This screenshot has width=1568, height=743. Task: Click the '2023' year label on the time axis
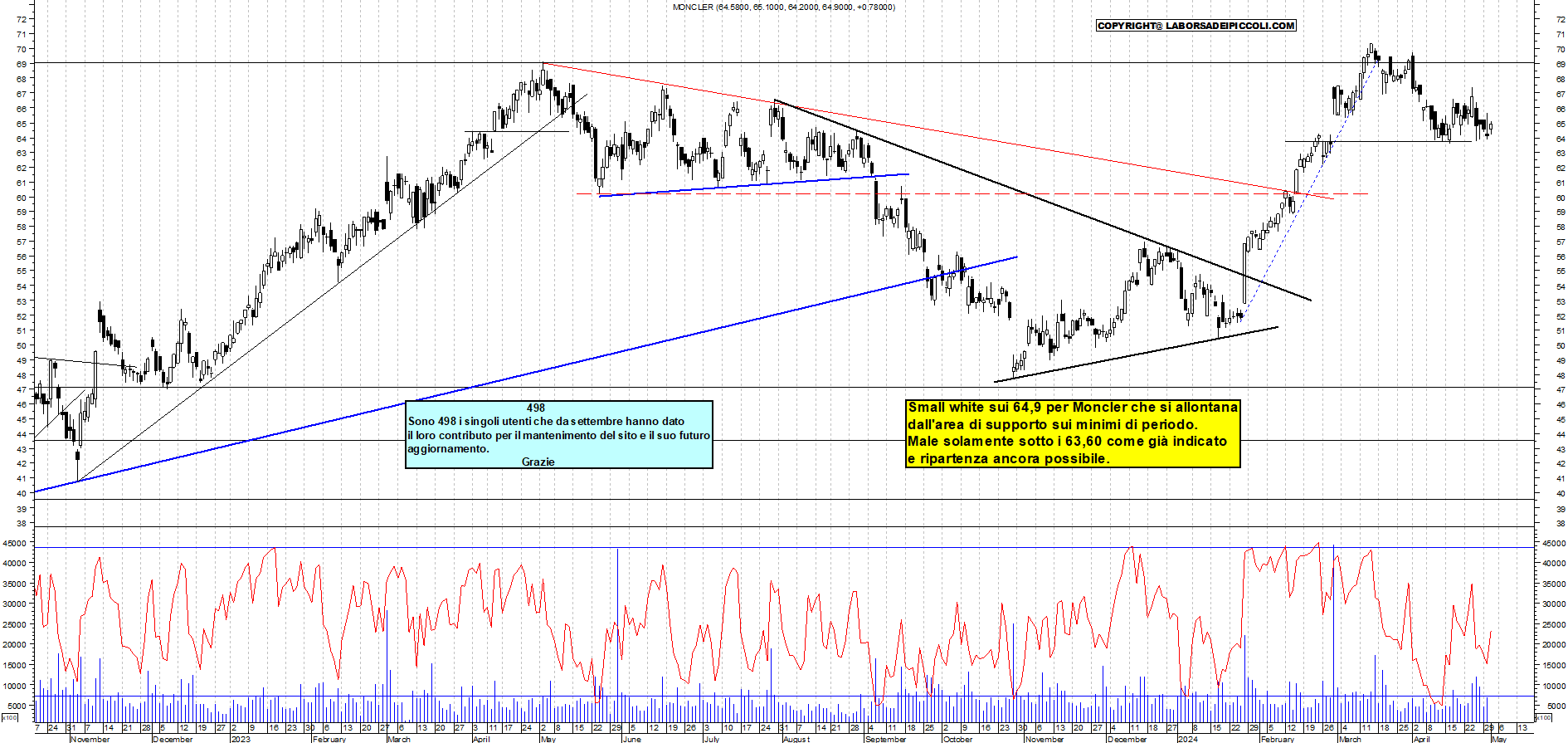point(241,739)
